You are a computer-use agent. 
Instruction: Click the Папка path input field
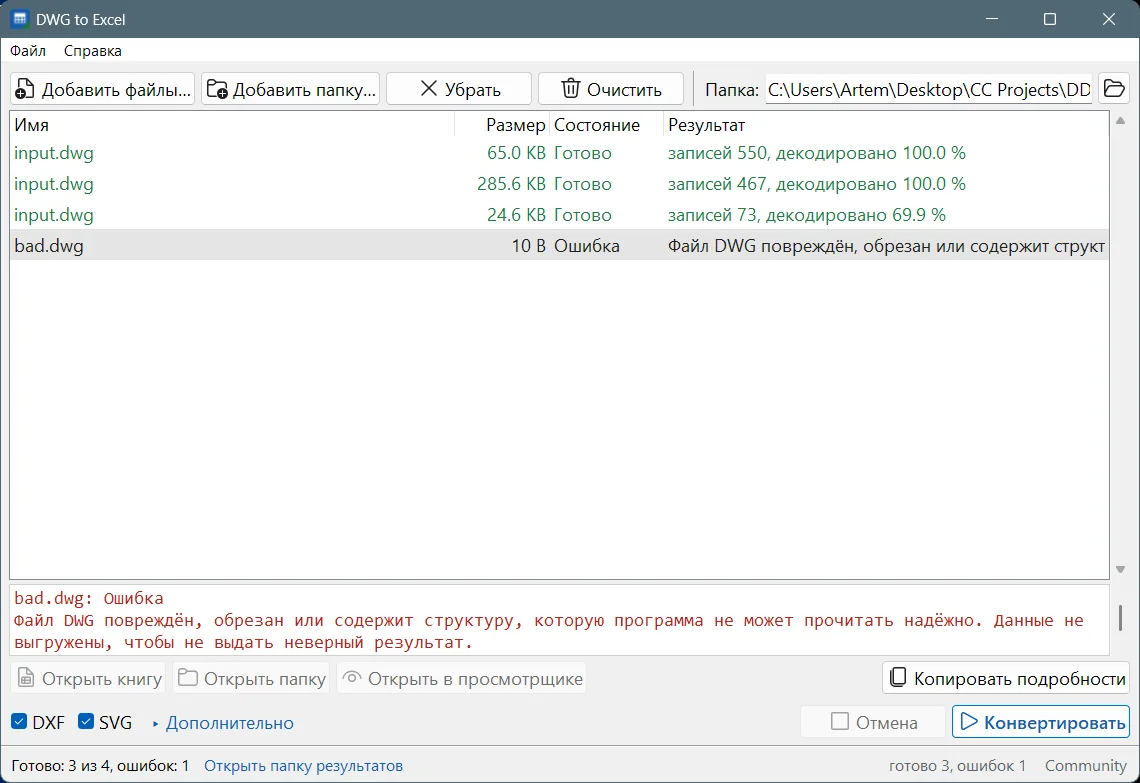(x=928, y=89)
